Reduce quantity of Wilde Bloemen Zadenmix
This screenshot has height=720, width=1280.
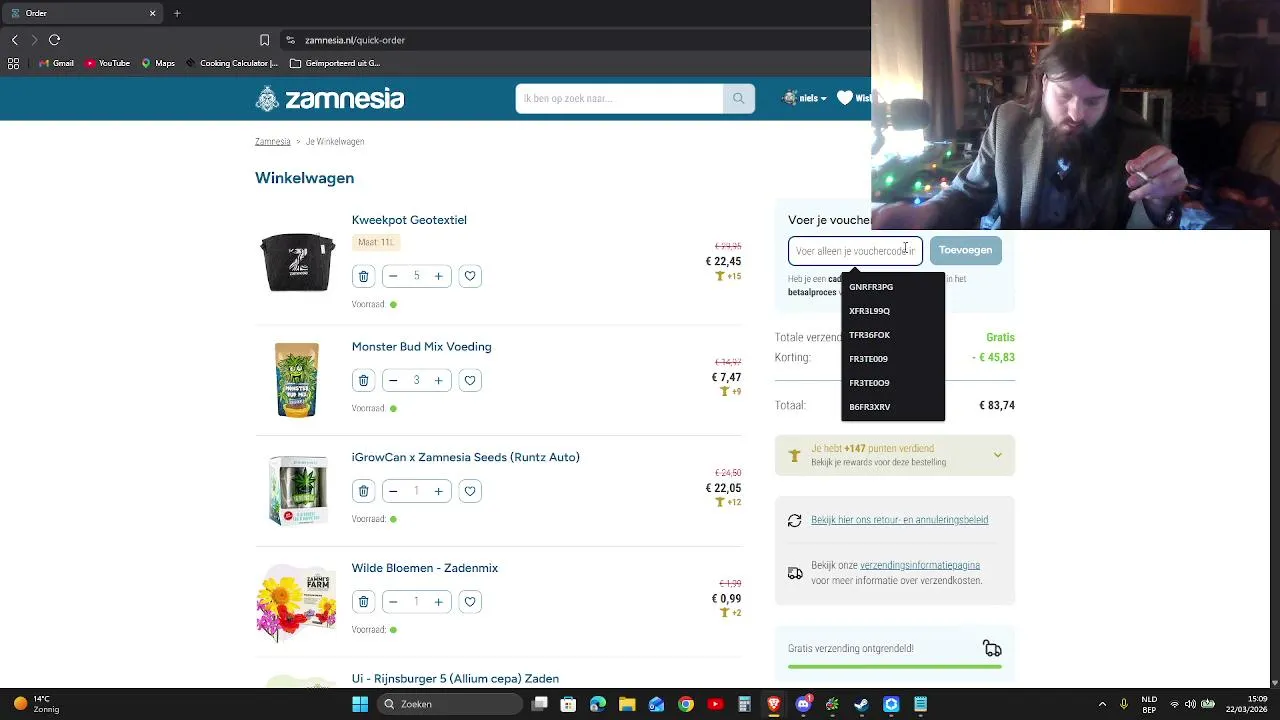393,602
